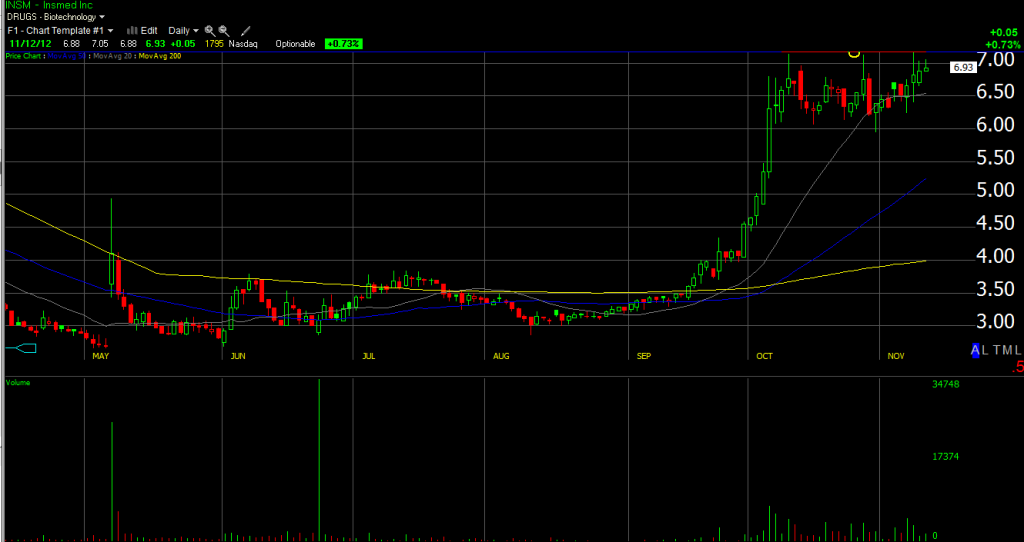Click the white 6.93 current price tag on the axis
The width and height of the screenshot is (1024, 542).
coord(963,67)
